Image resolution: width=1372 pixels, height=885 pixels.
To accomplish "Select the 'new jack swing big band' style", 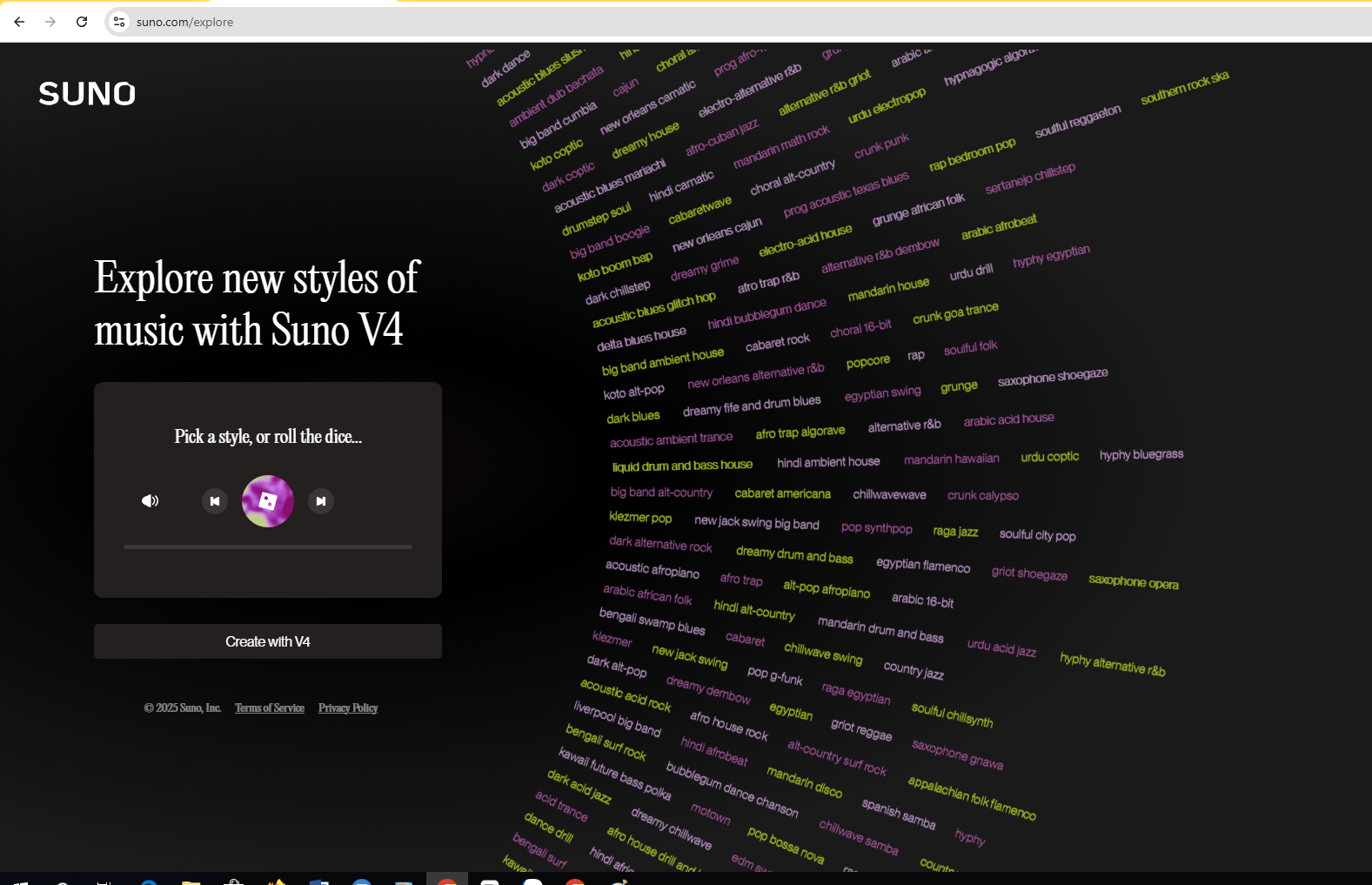I will coord(756,522).
